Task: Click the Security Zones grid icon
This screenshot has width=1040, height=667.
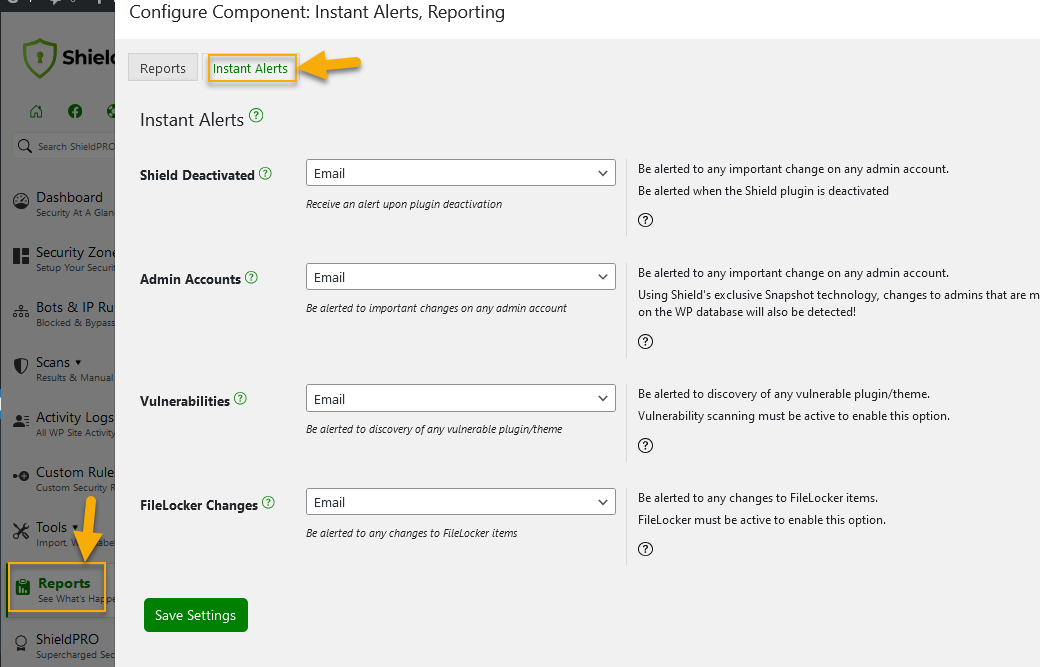Action: (21, 256)
